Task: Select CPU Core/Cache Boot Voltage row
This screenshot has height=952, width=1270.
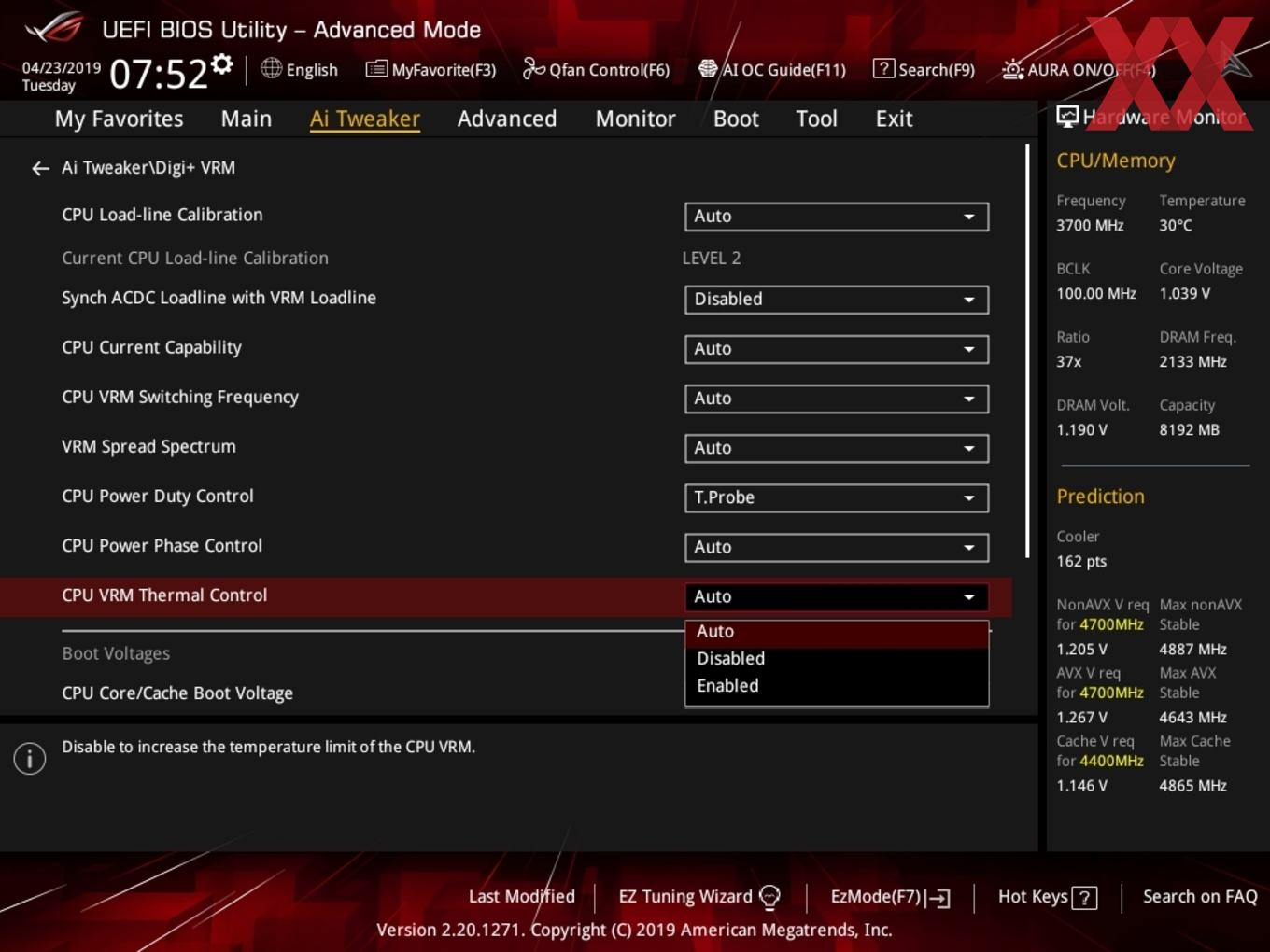Action: [177, 693]
